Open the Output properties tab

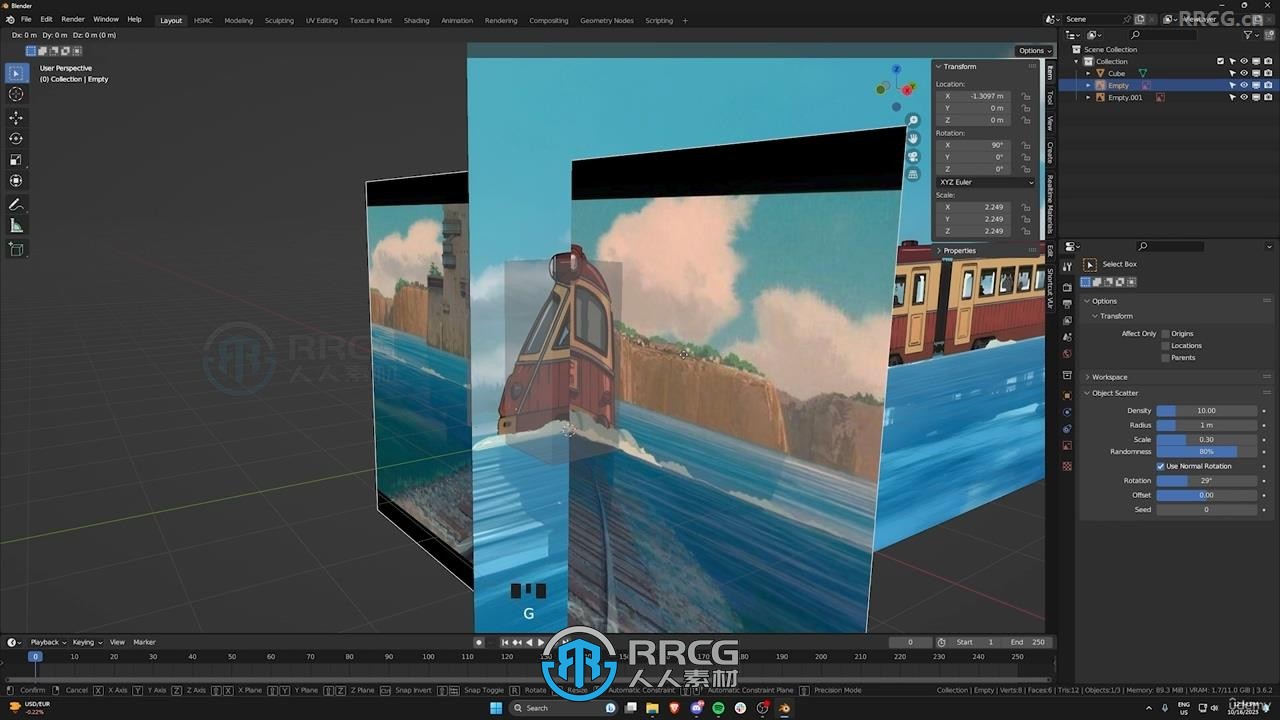(1067, 303)
